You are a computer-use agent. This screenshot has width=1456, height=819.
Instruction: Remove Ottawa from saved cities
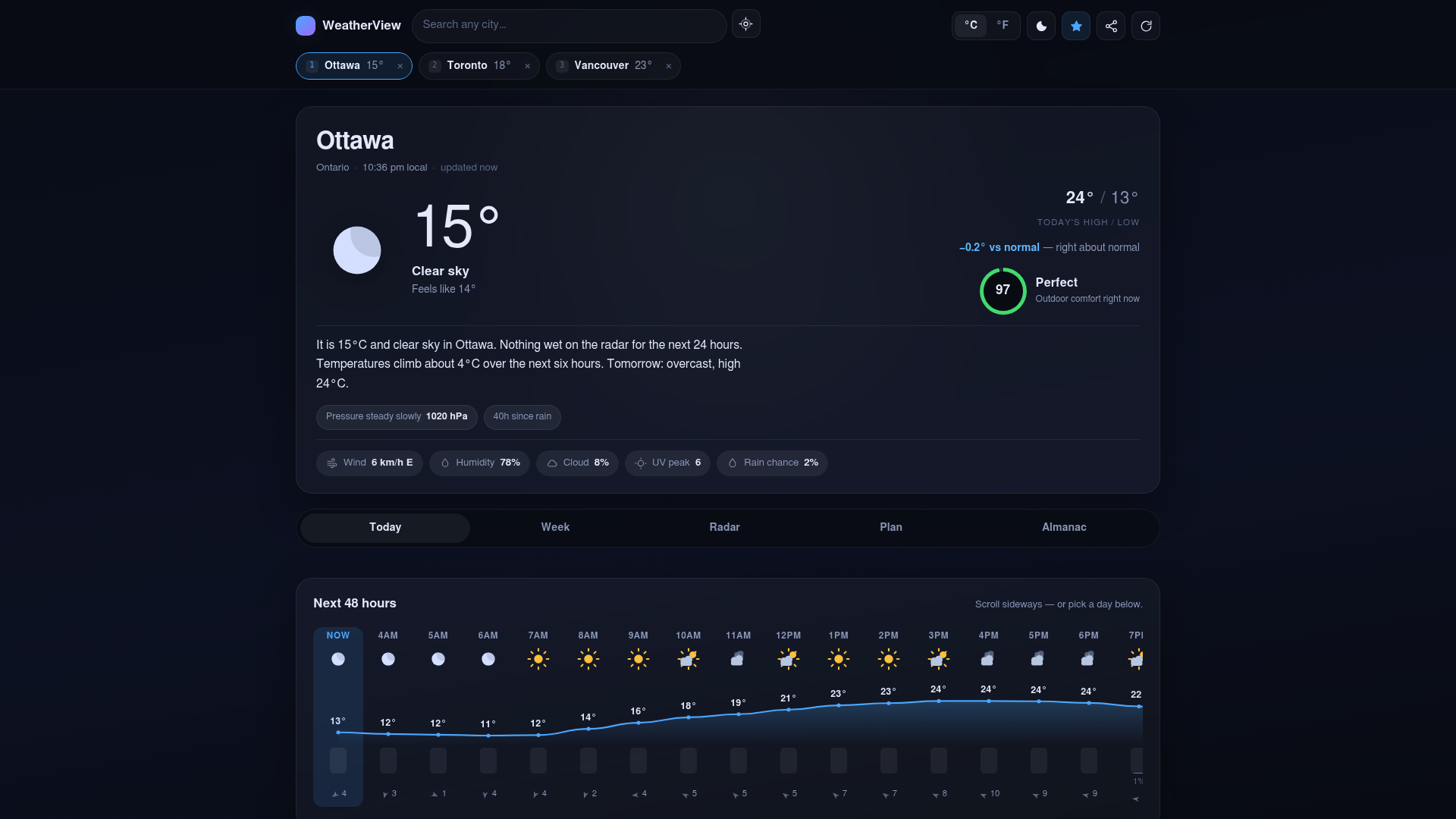pos(400,66)
